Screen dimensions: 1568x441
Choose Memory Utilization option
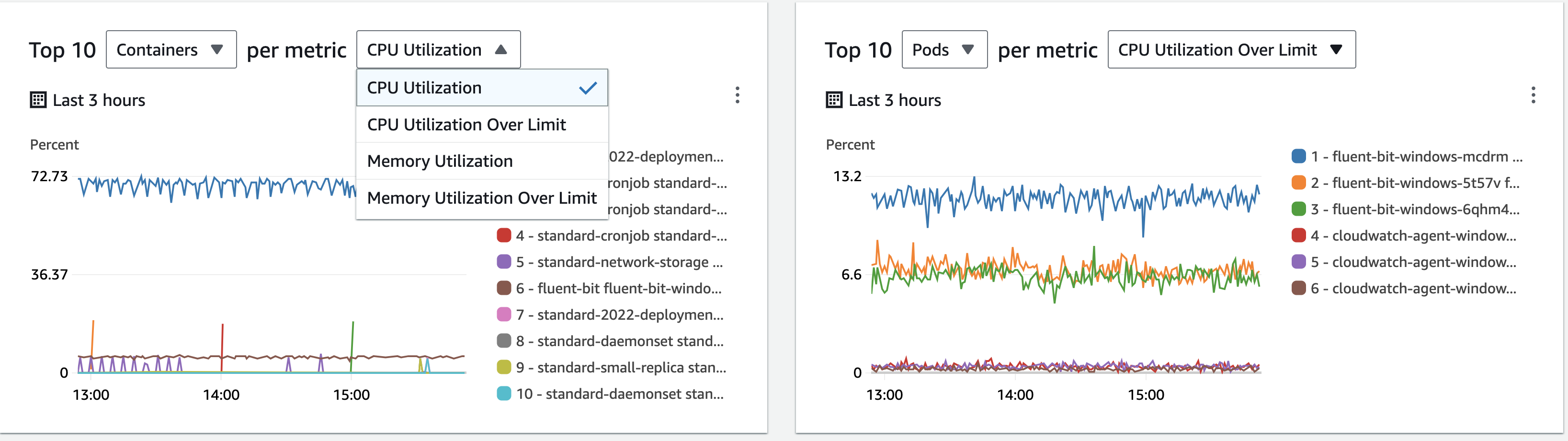pos(482,161)
